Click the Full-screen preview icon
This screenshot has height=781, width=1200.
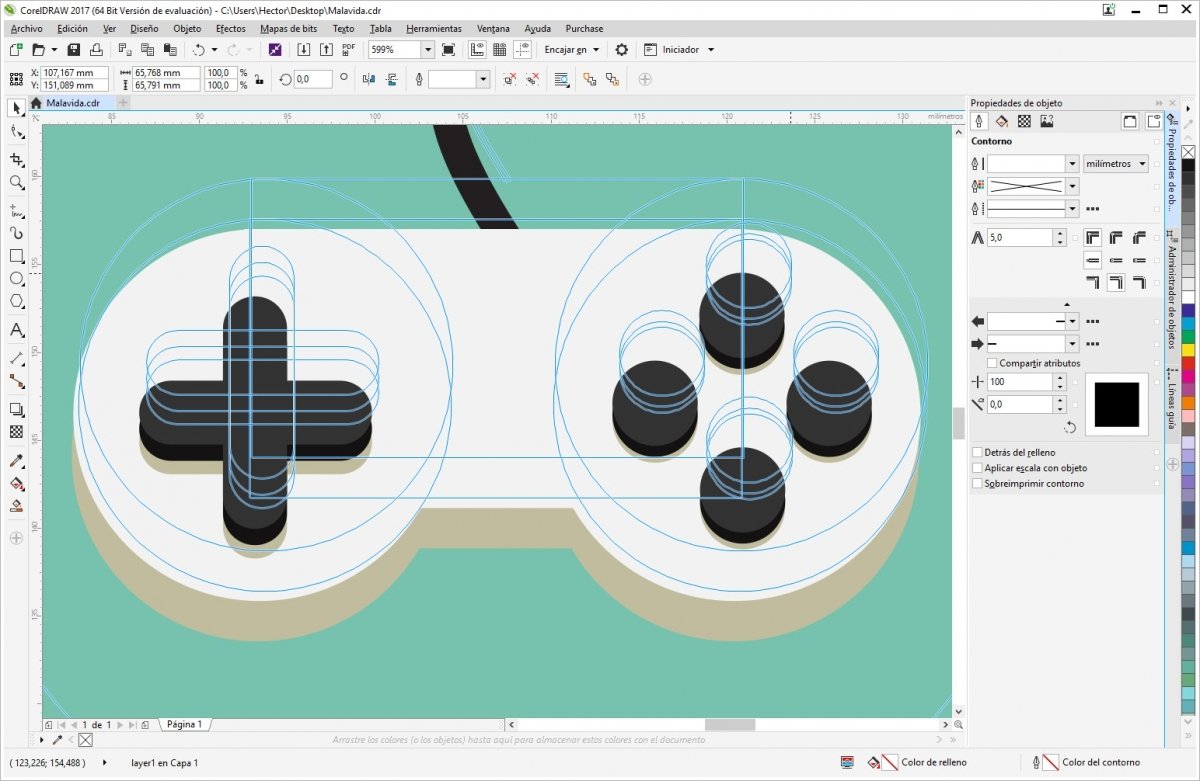click(x=448, y=49)
